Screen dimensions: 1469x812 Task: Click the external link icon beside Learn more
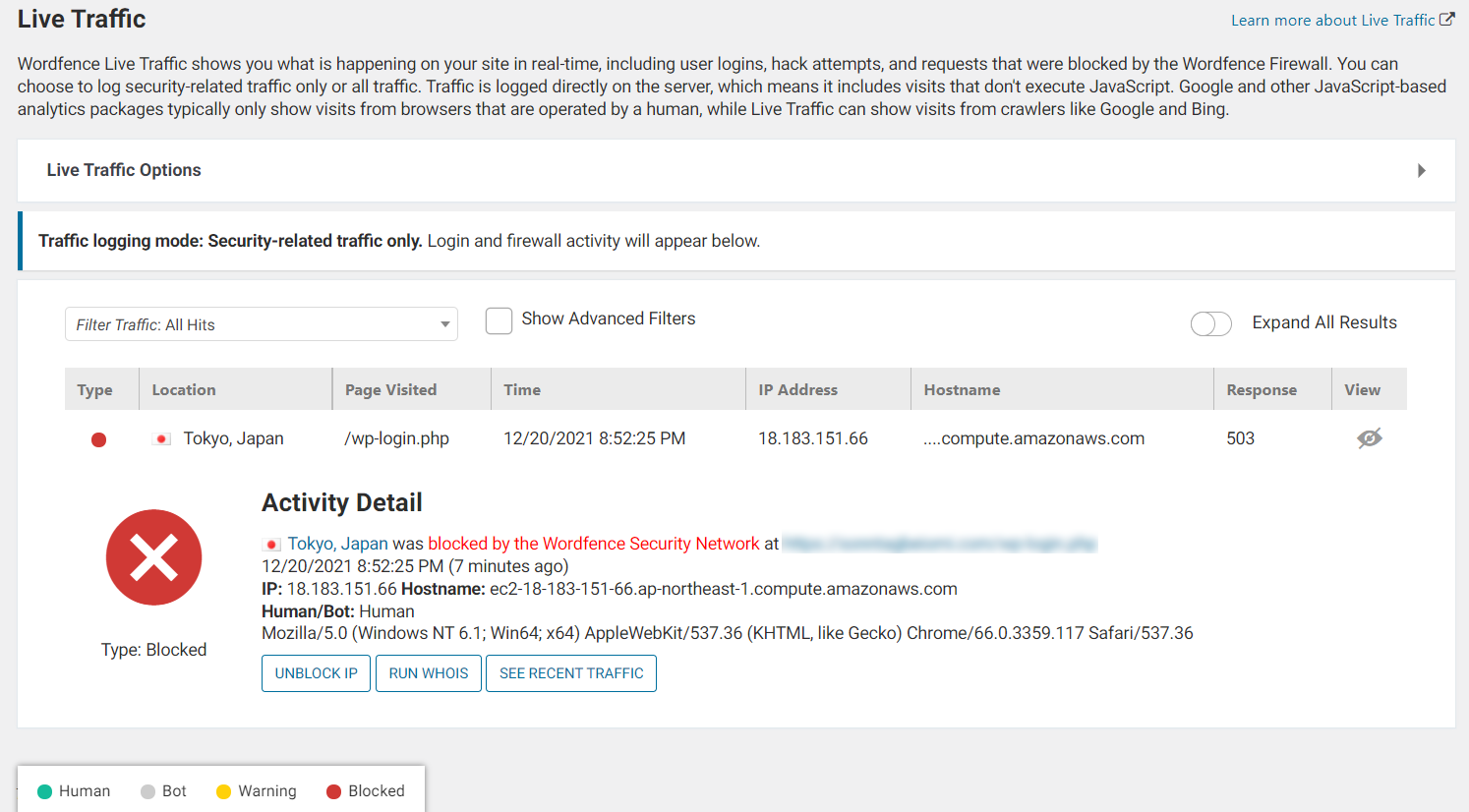pyautogui.click(x=1447, y=20)
